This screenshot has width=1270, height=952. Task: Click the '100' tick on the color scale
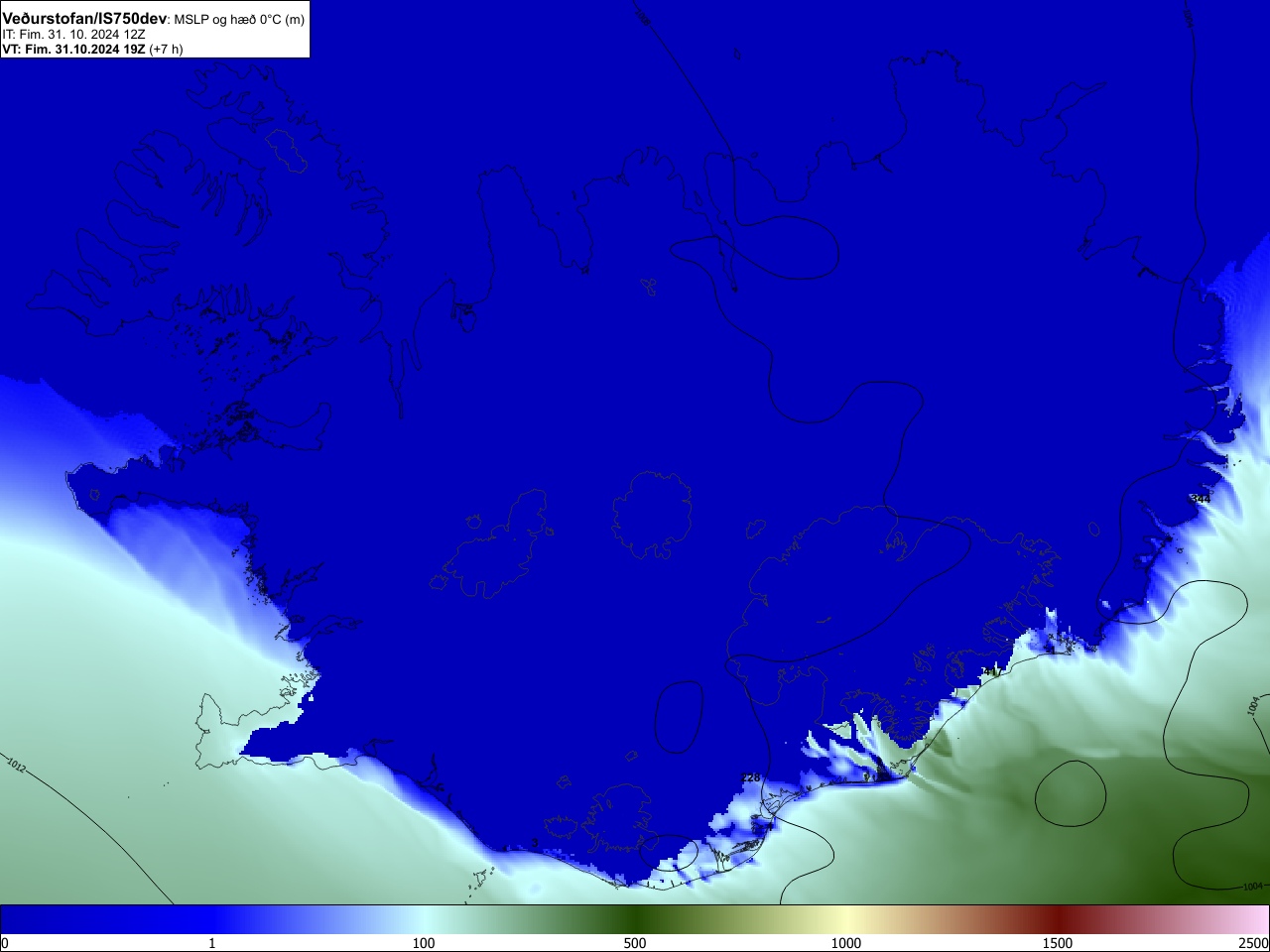pyautogui.click(x=424, y=943)
